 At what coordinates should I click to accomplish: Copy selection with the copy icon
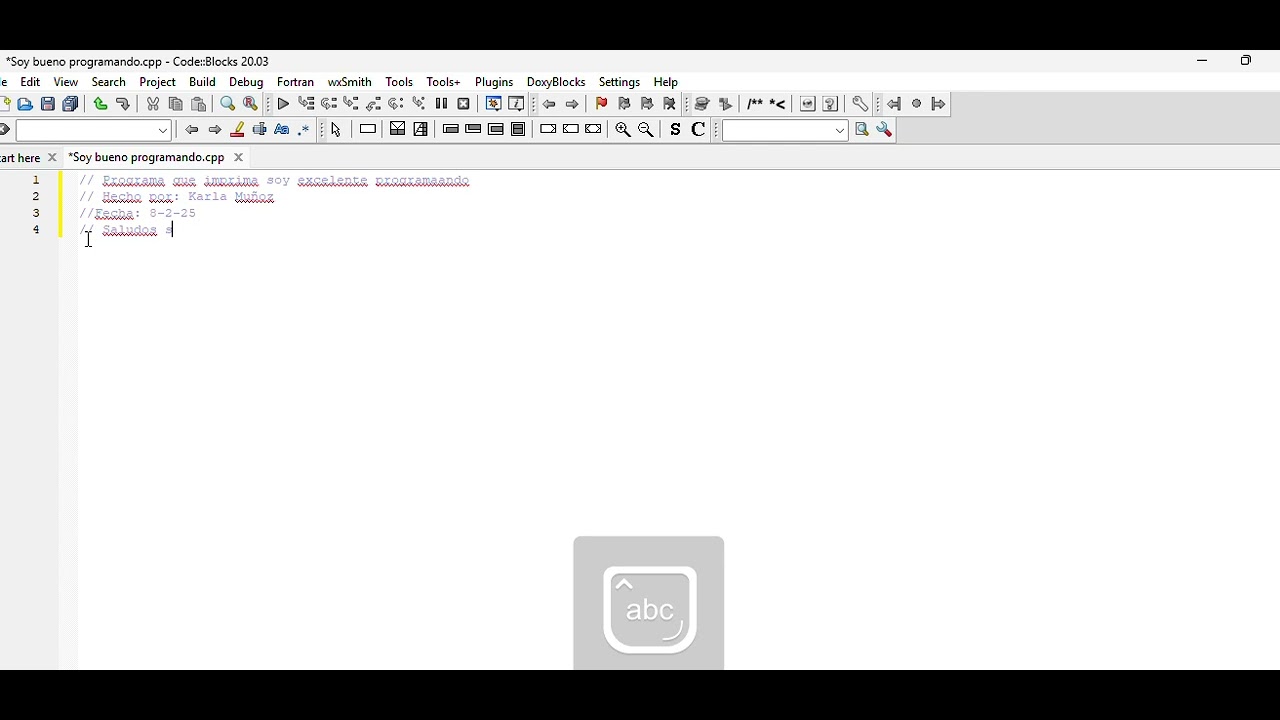pyautogui.click(x=176, y=104)
